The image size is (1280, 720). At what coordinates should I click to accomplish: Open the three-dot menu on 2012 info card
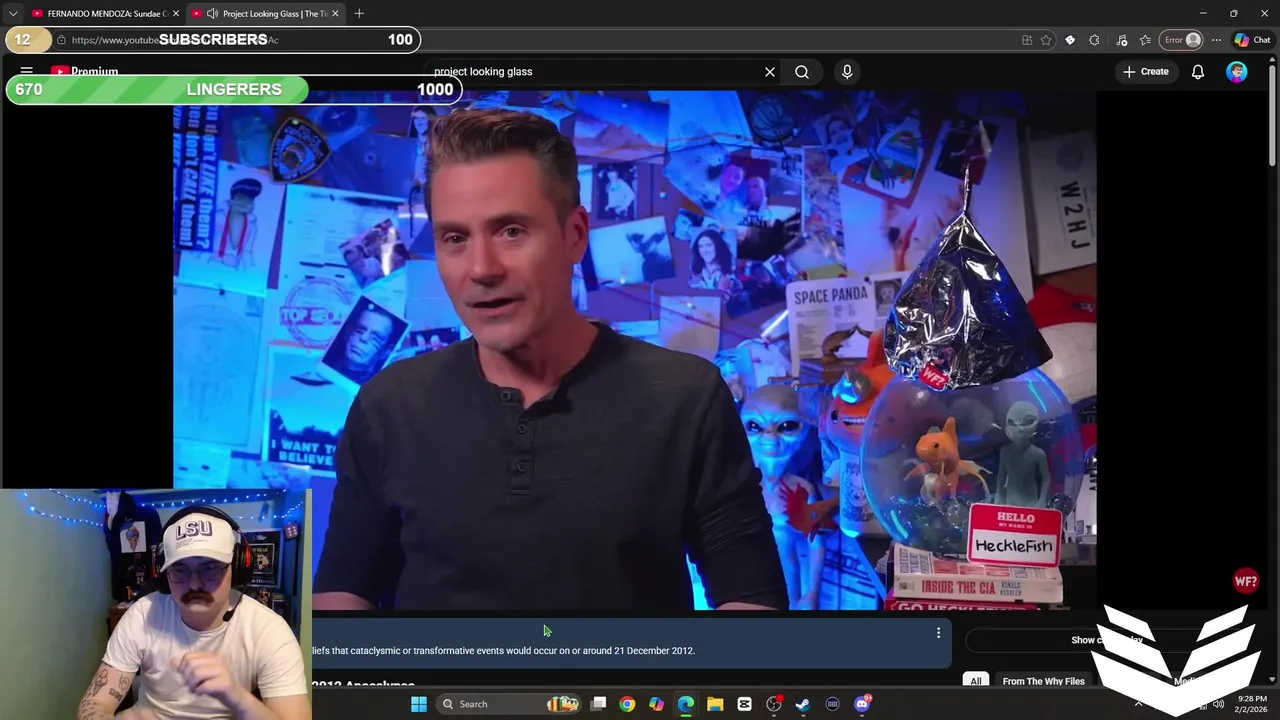(938, 633)
